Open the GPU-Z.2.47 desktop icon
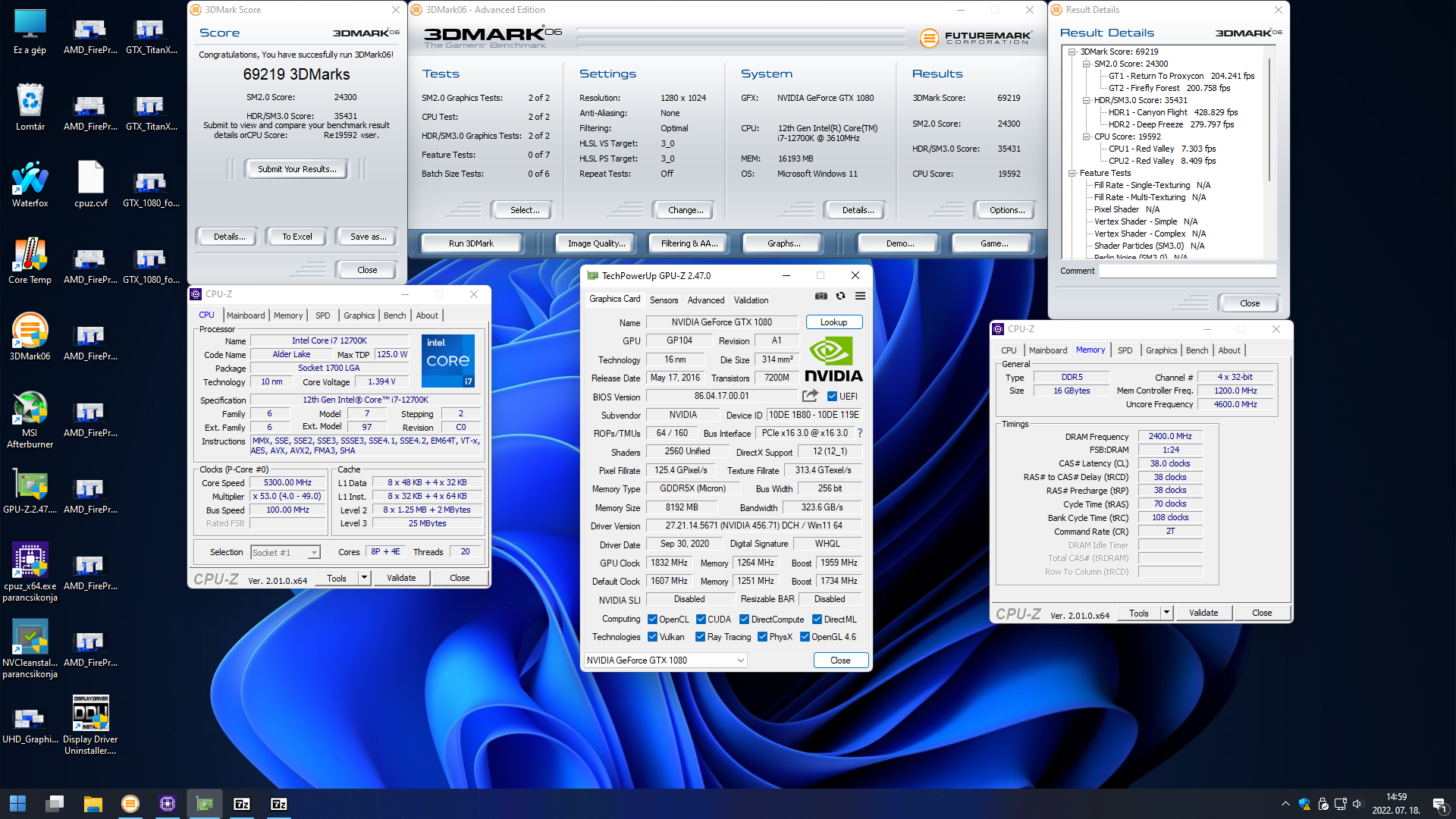Screen dimensions: 1456x819 pos(30,491)
